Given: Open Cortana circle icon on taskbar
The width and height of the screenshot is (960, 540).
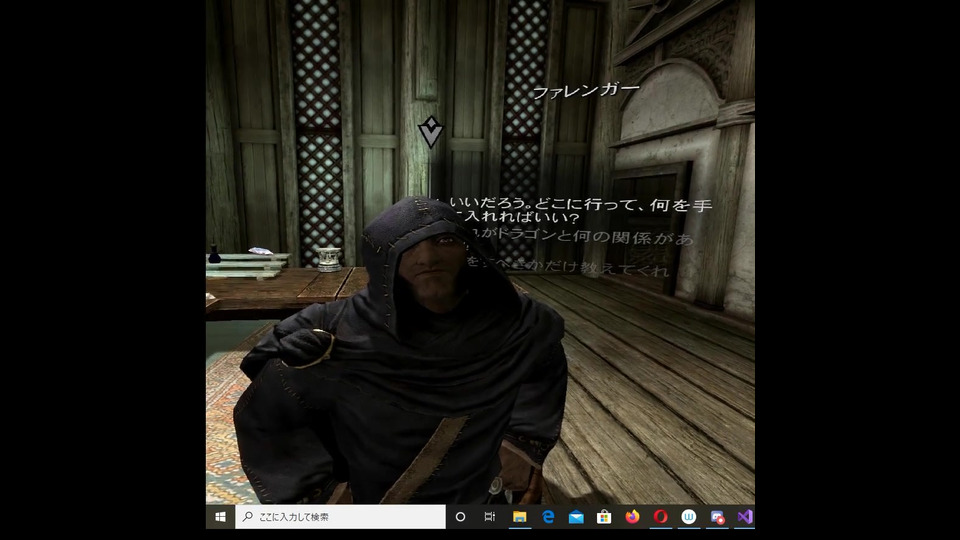Looking at the screenshot, I should (460, 517).
